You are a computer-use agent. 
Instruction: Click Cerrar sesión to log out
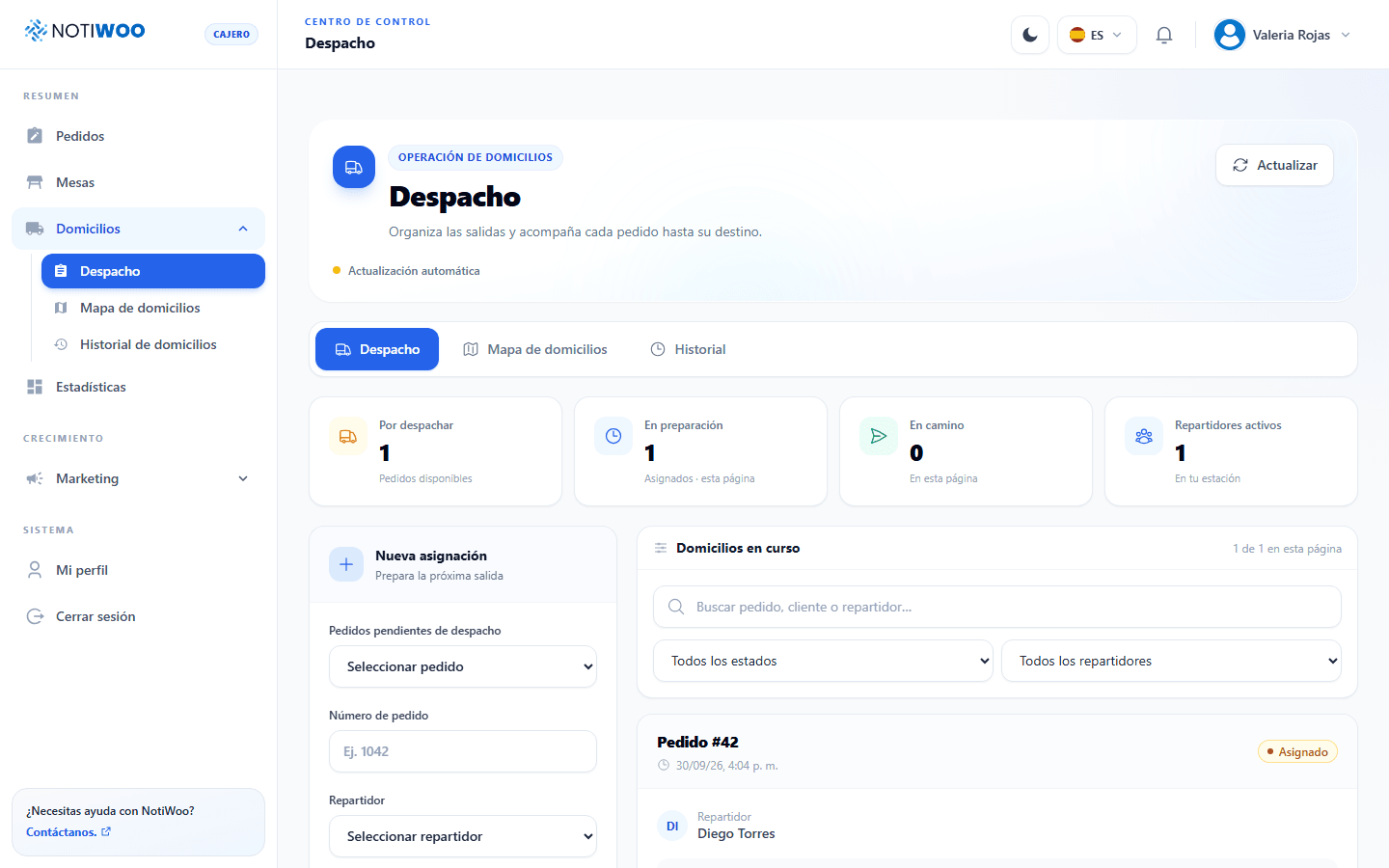tap(138, 616)
